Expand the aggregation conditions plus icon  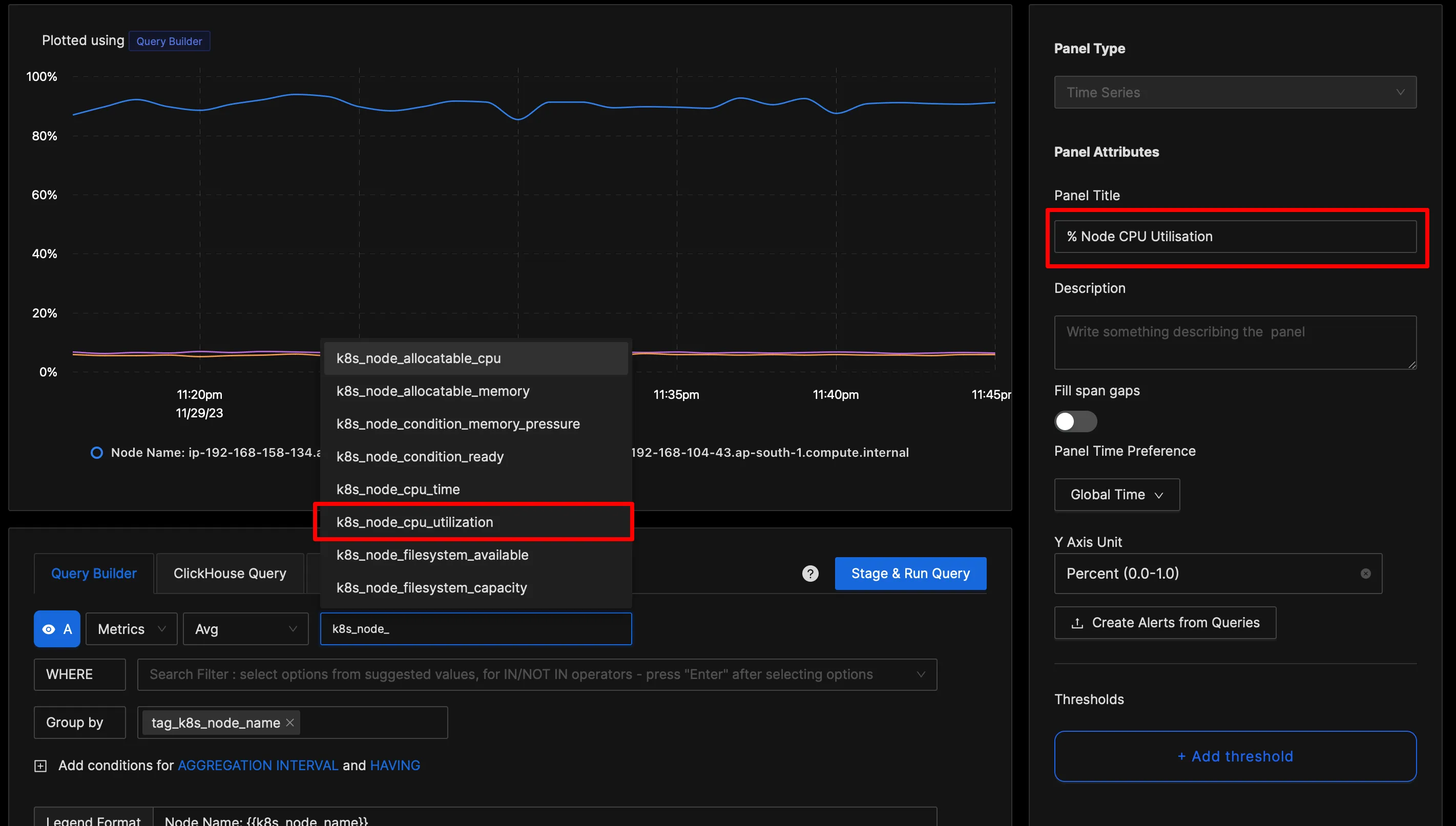(x=40, y=766)
